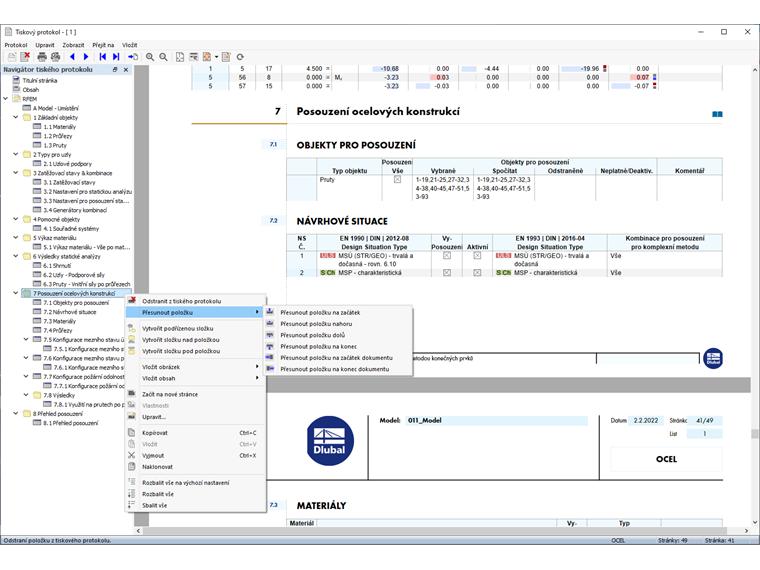
Task: Choose Rozbalit vše in the context menu
Action: click(196, 494)
